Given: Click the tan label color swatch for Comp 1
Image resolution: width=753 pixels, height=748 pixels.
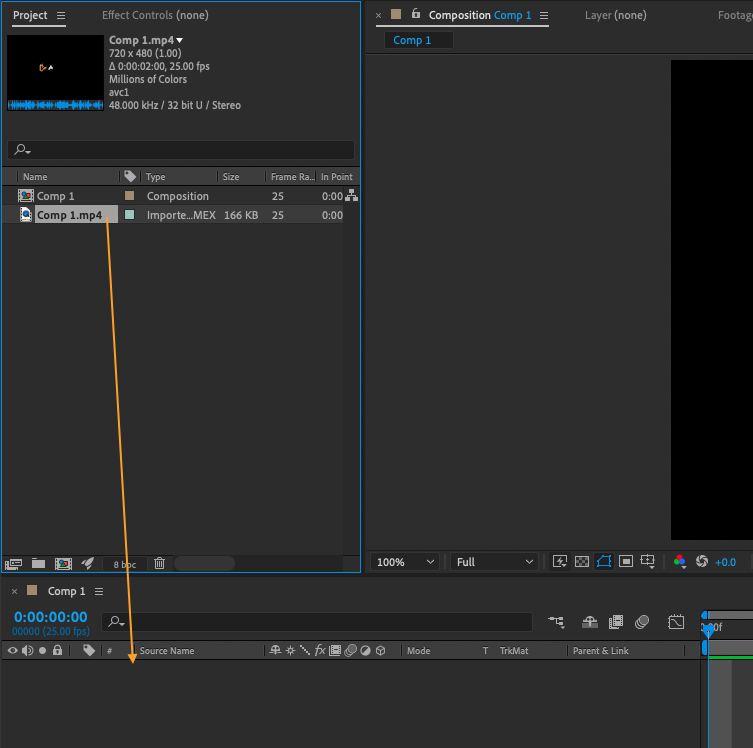Looking at the screenshot, I should (129, 196).
